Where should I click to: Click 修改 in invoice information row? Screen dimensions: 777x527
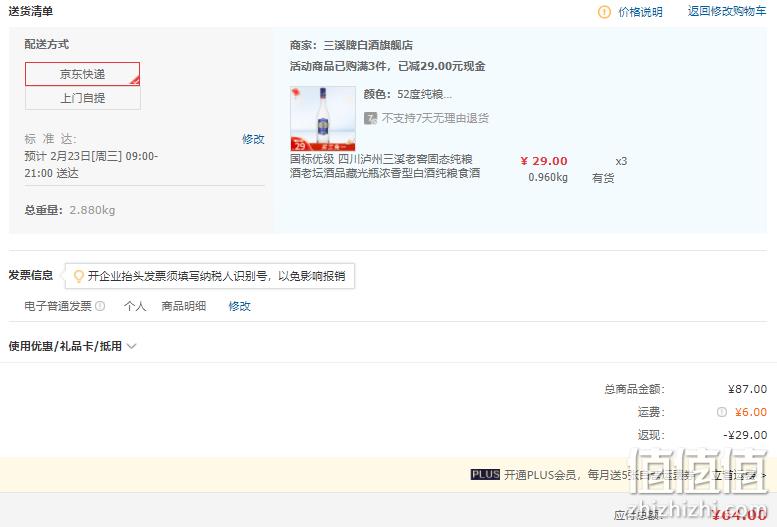click(239, 306)
